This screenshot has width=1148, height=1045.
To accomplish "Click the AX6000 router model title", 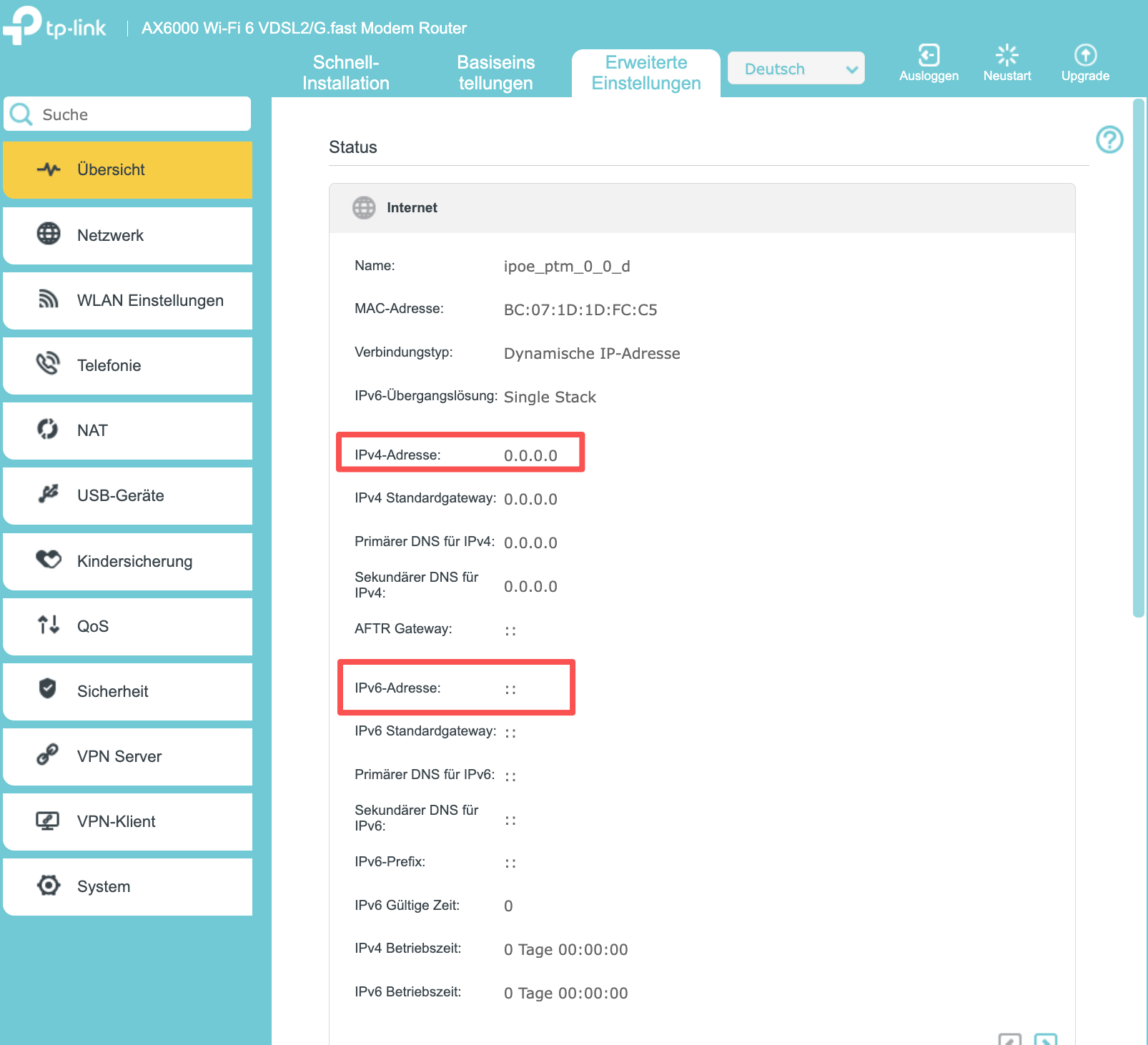I will click(304, 28).
